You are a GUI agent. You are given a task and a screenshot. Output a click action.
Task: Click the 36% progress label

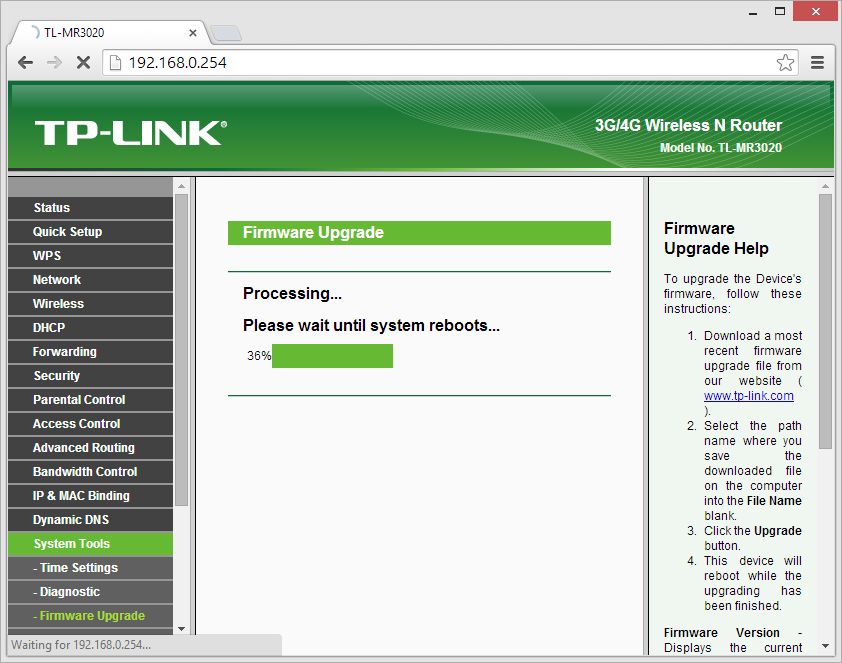[259, 356]
